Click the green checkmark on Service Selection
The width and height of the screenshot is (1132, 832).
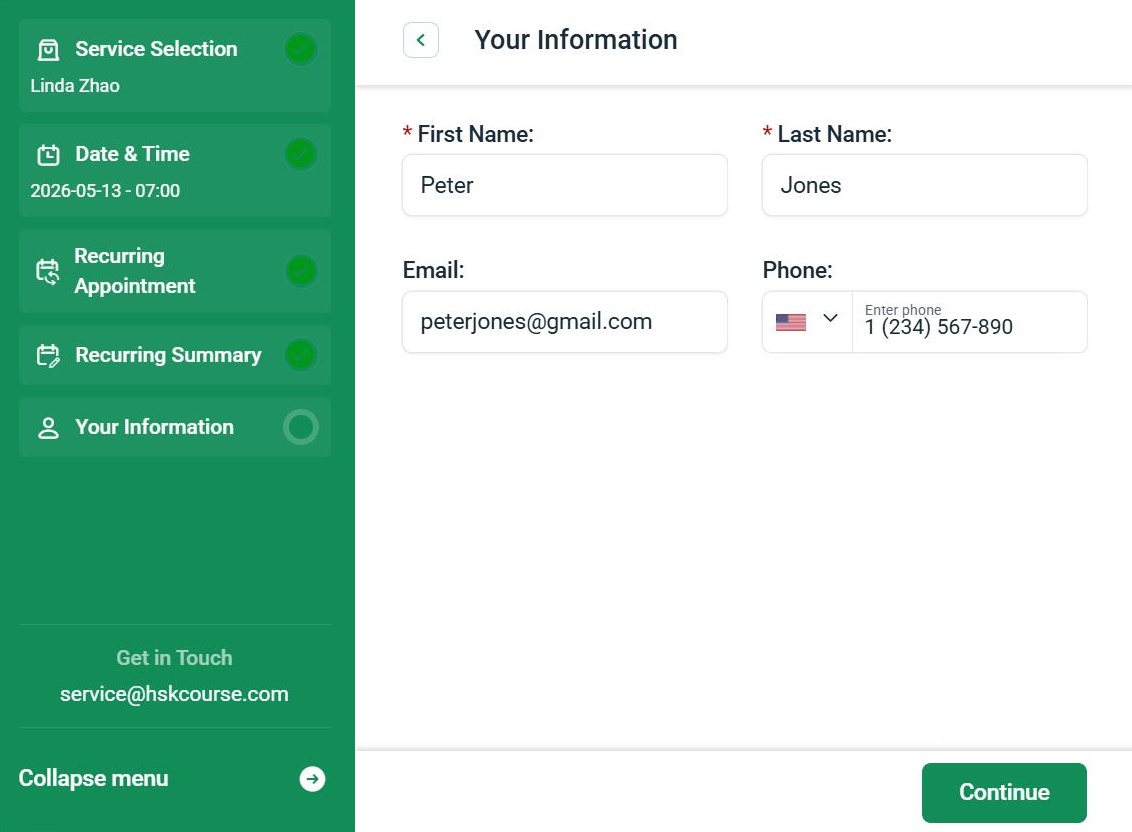click(300, 49)
